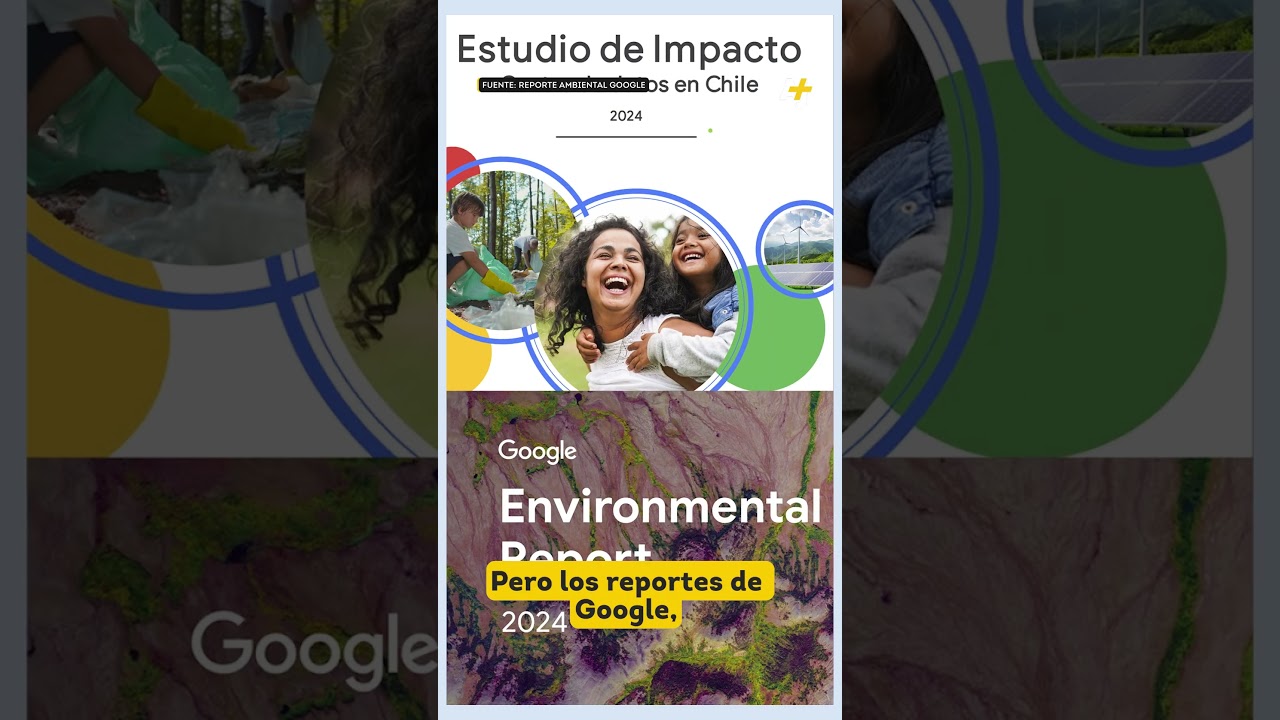Click the "en Chile" subtitle text
The image size is (1280, 720).
tap(716, 85)
